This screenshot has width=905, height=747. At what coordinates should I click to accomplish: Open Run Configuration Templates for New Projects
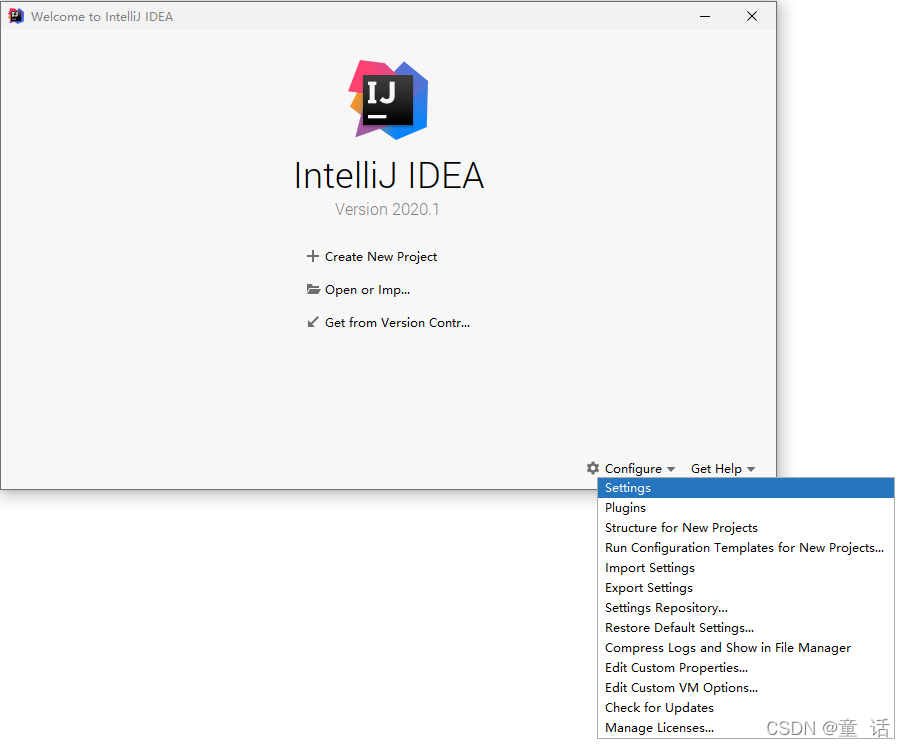coord(746,548)
